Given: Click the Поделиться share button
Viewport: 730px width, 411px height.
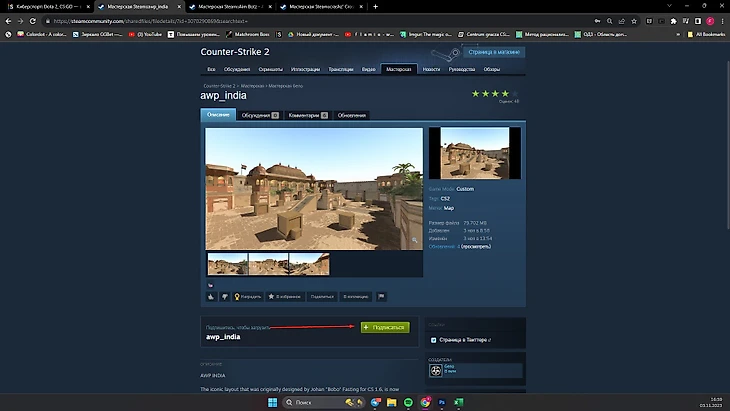Looking at the screenshot, I should pos(321,297).
